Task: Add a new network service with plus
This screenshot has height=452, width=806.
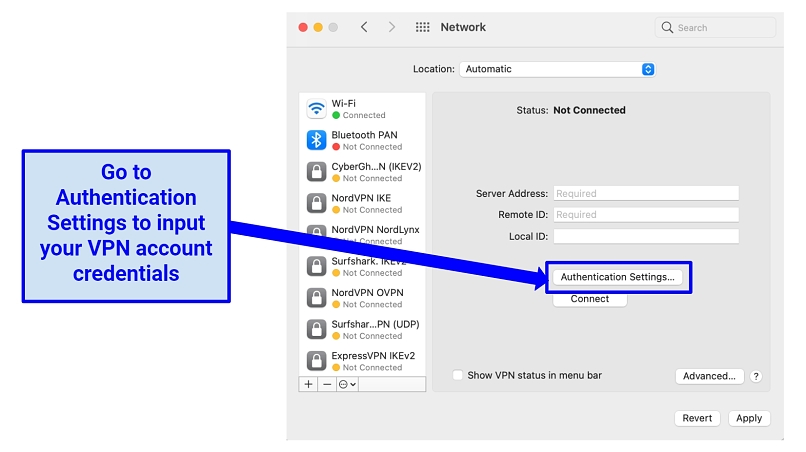Action: coord(308,384)
